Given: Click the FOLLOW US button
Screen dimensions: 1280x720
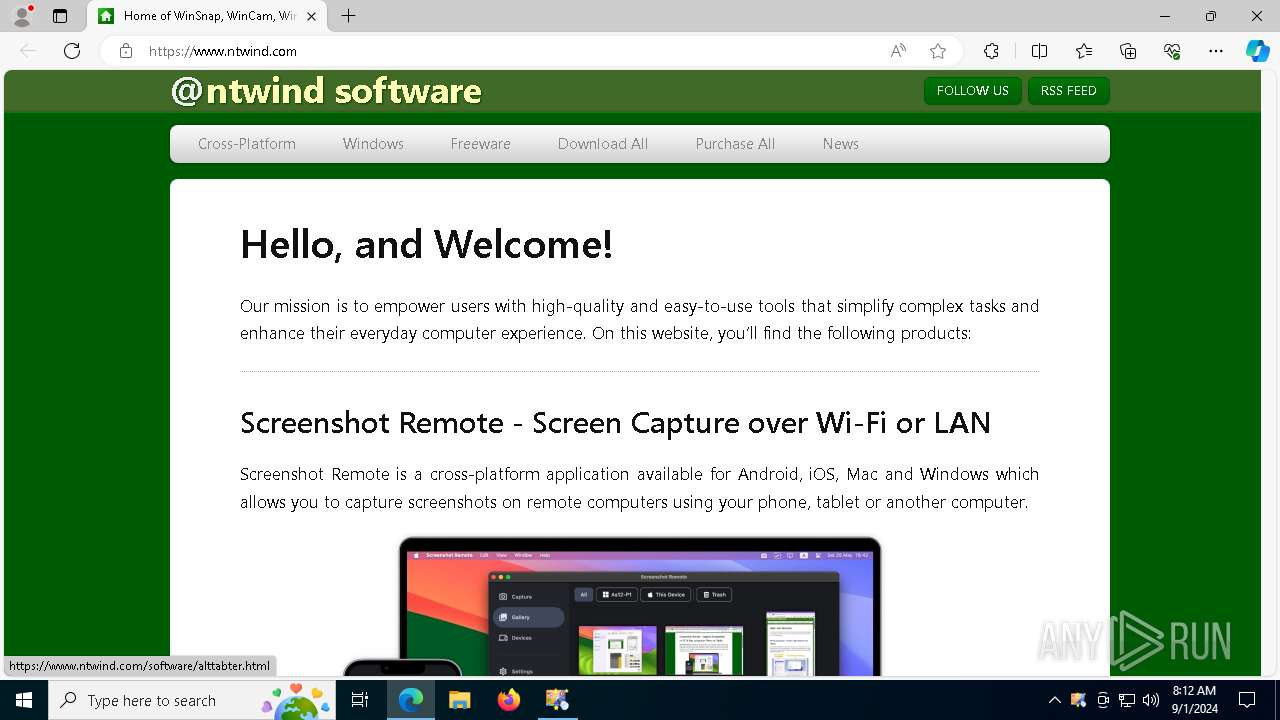Looking at the screenshot, I should (973, 91).
